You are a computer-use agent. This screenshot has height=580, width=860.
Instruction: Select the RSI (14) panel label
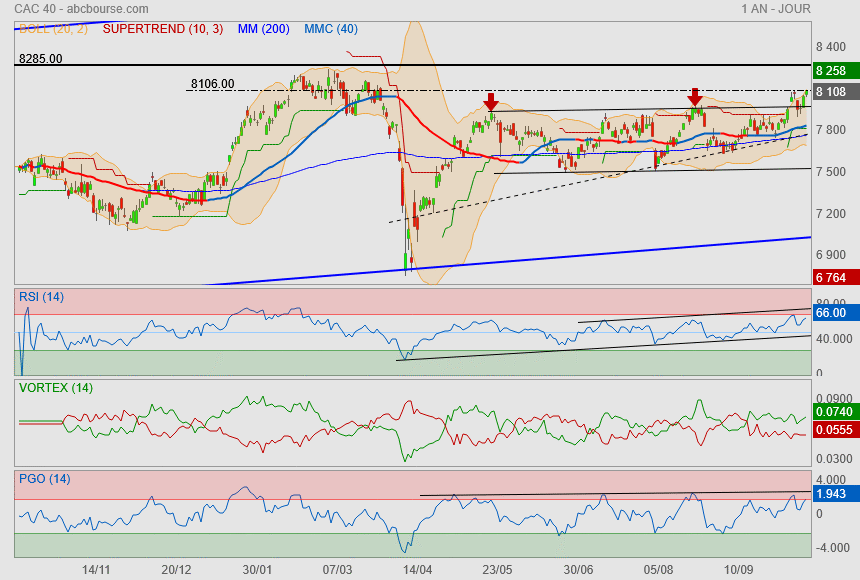tap(42, 297)
